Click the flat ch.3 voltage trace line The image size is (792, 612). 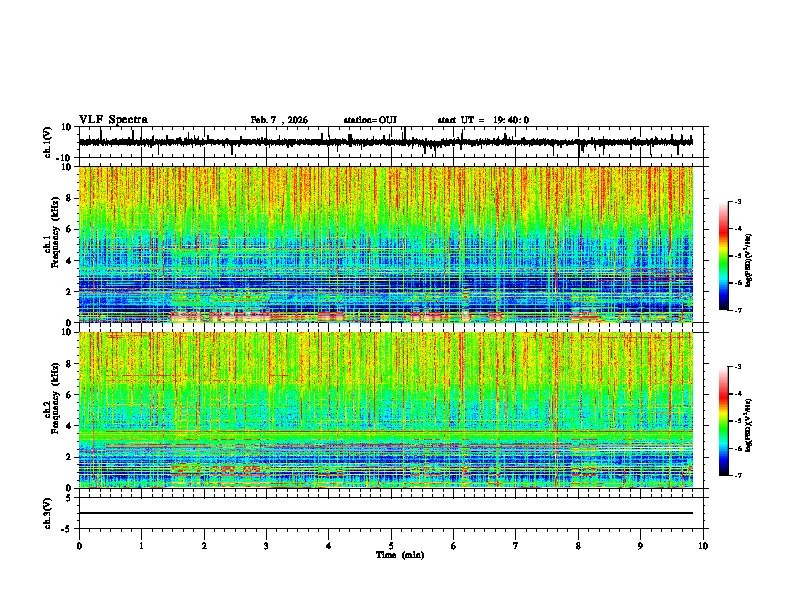[x=386, y=513]
